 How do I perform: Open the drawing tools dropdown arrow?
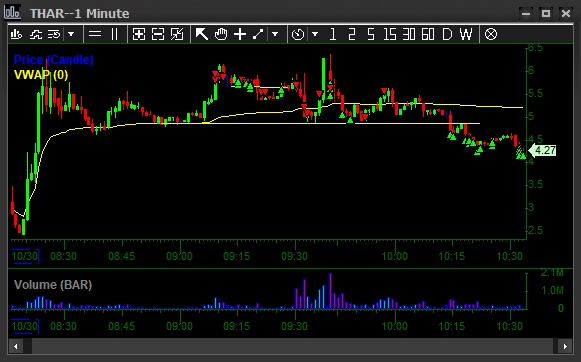click(x=275, y=34)
